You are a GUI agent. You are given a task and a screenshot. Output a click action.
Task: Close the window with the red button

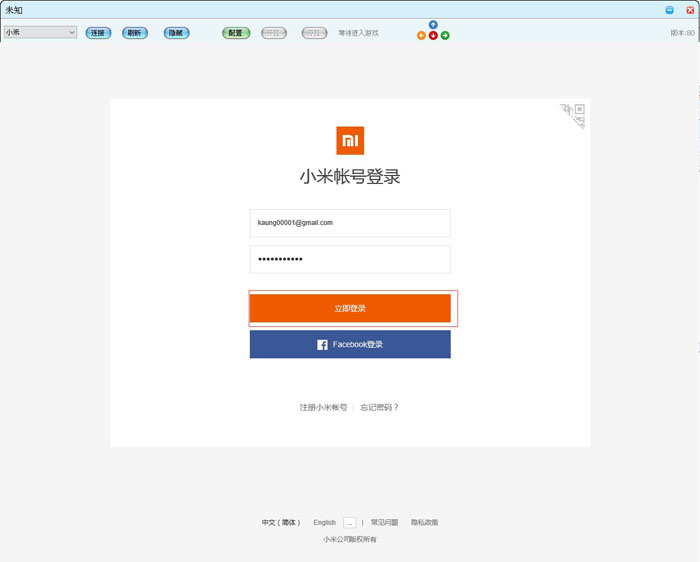coord(690,9)
